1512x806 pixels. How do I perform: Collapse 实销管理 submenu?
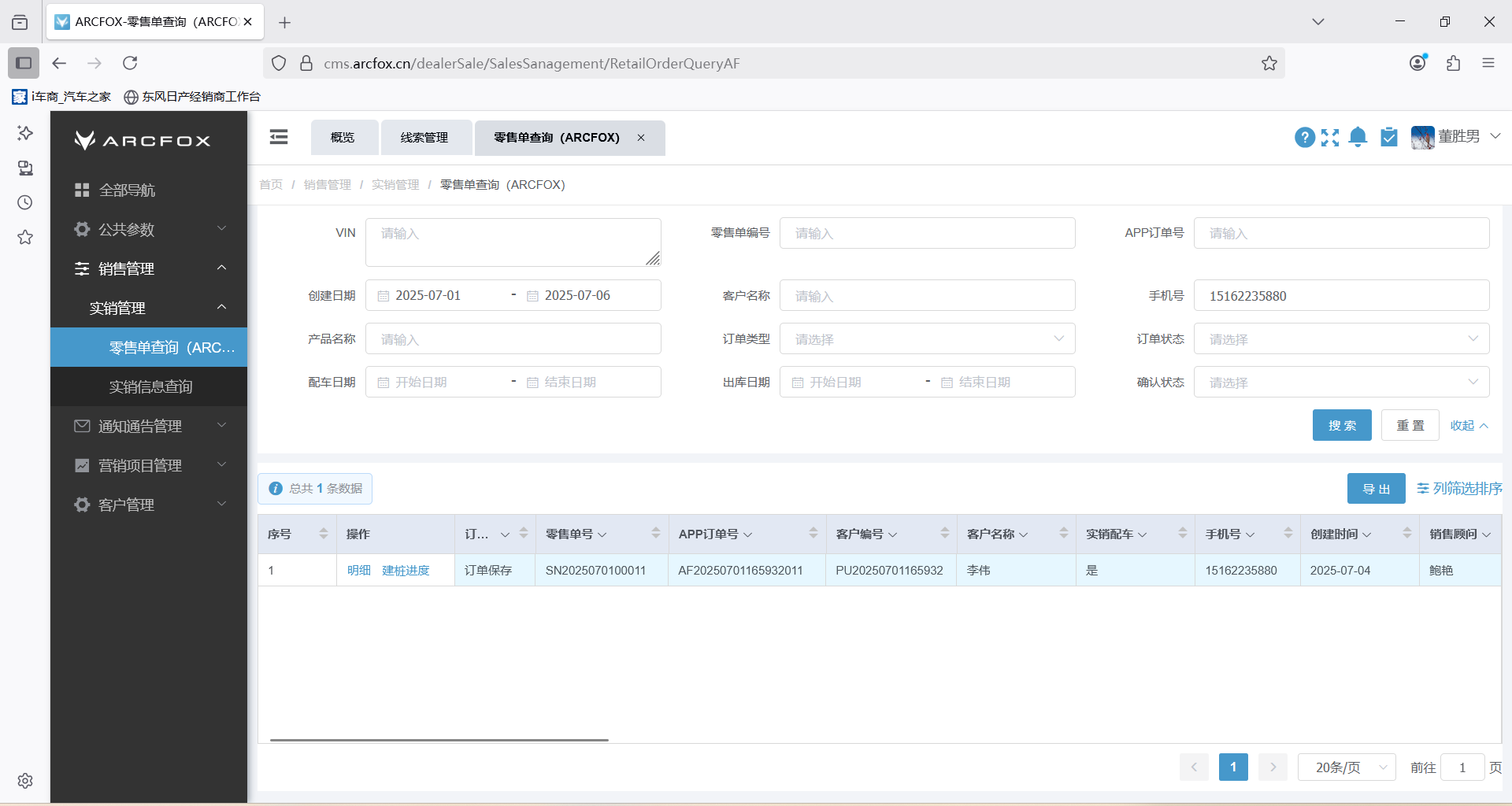coord(149,308)
